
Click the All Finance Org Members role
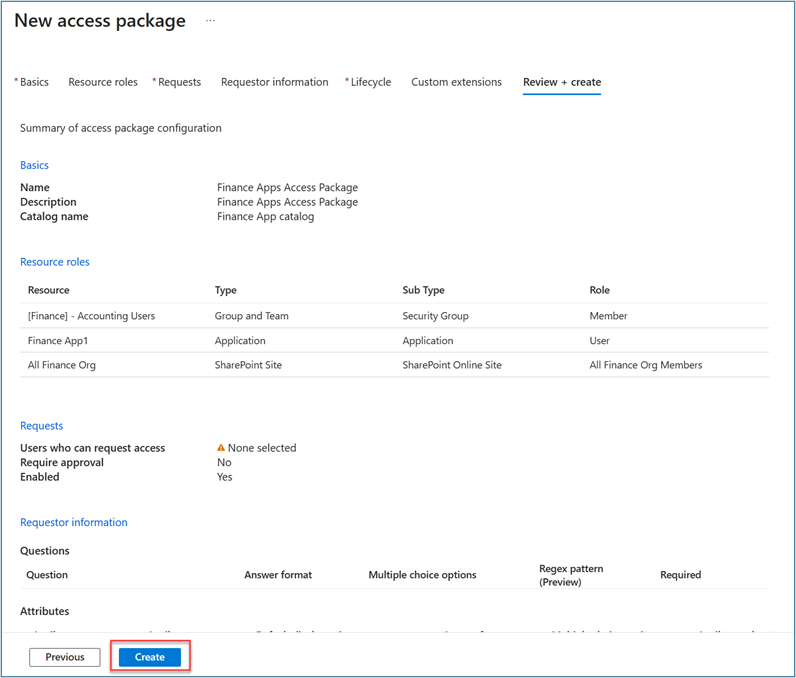click(646, 365)
